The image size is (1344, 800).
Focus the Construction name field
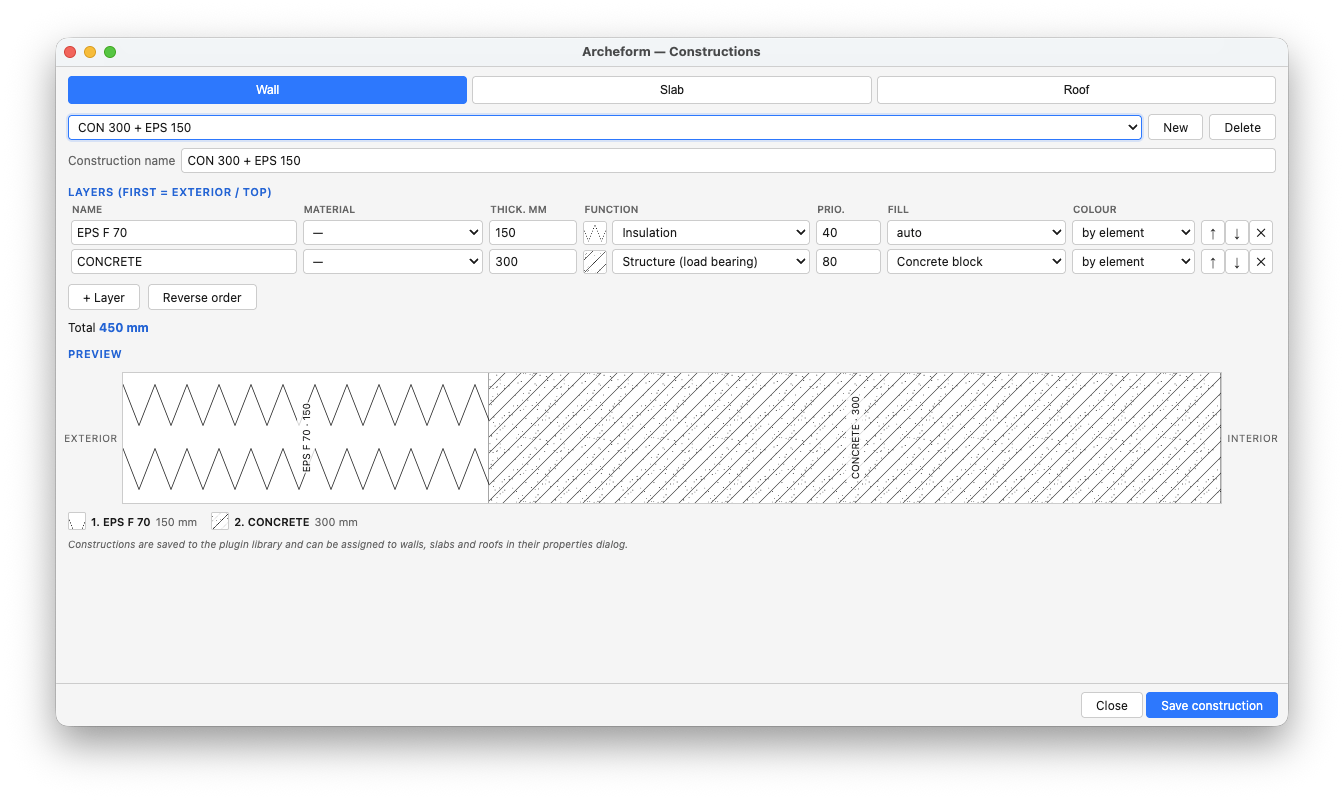pos(728,161)
